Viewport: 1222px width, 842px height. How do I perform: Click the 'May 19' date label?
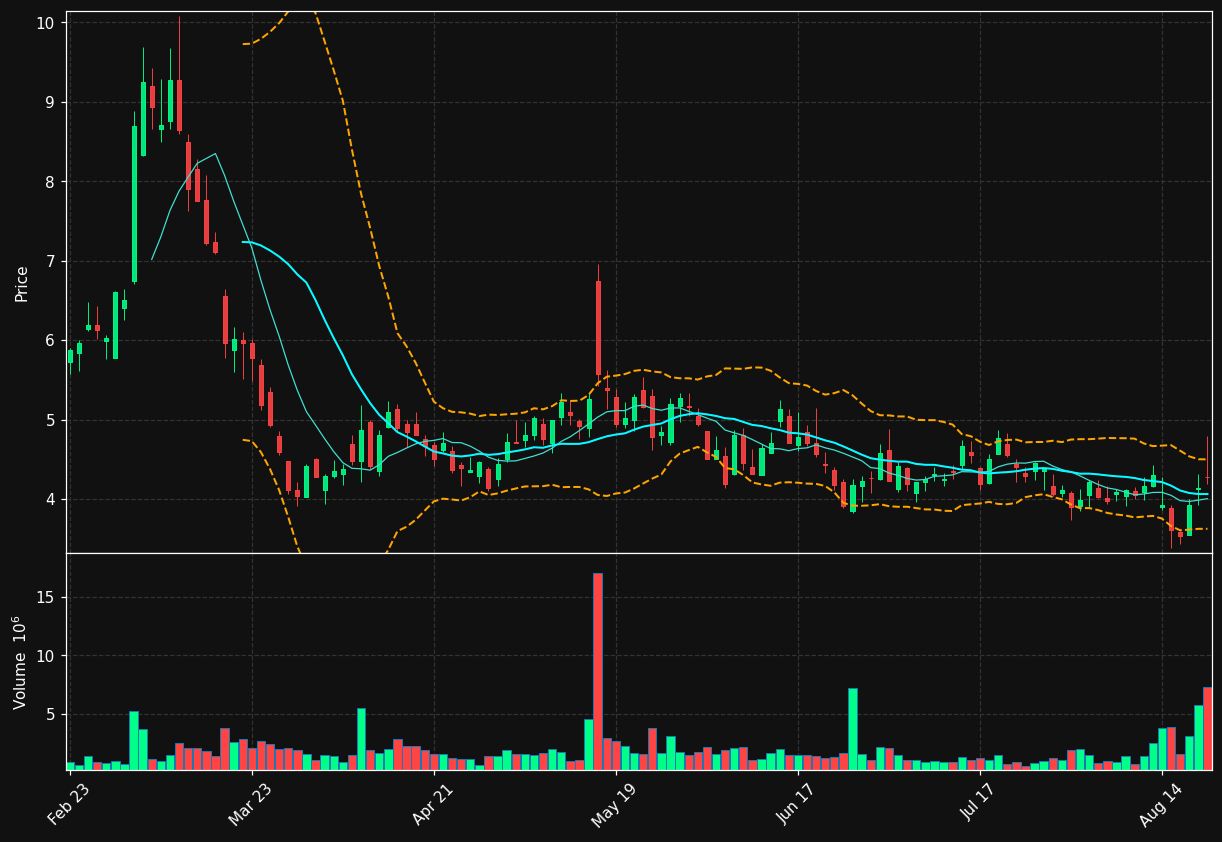614,805
